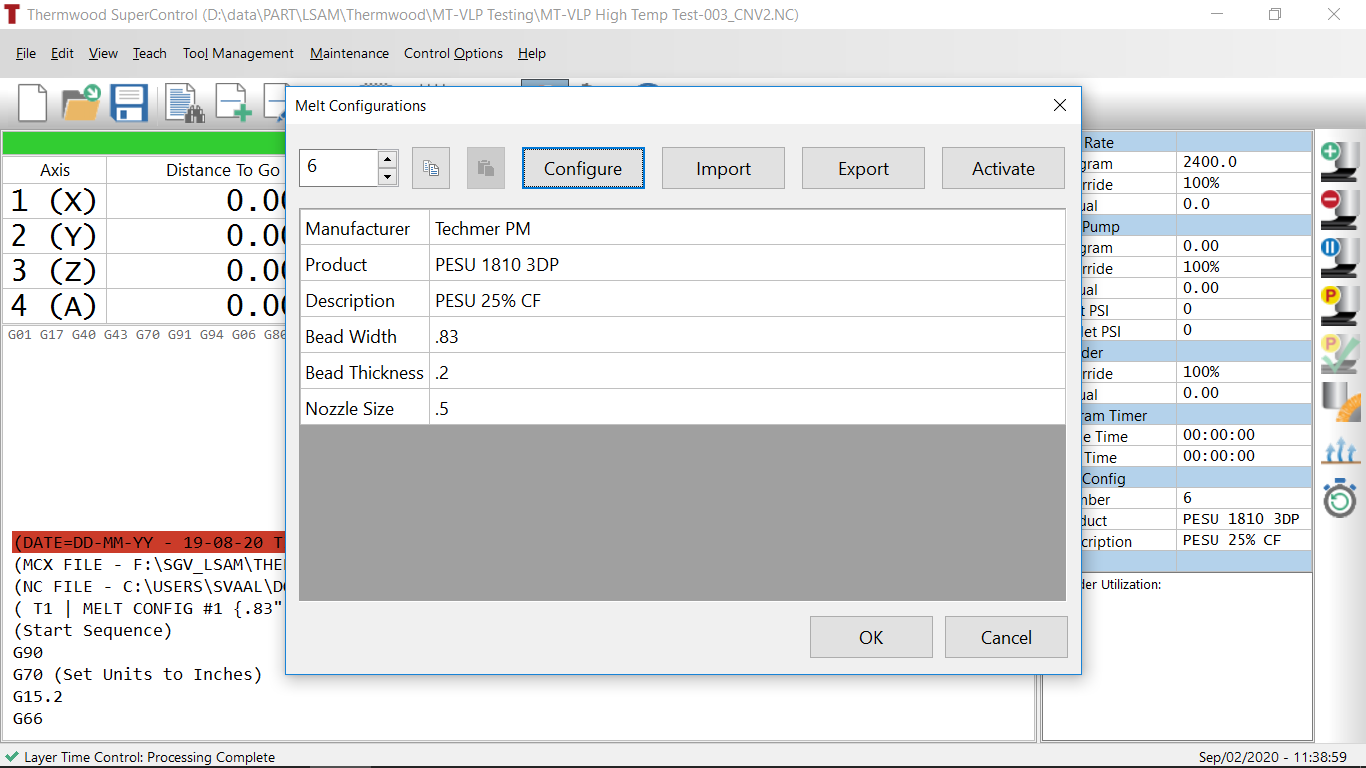
Task: Click the Activate button
Action: tap(1003, 169)
